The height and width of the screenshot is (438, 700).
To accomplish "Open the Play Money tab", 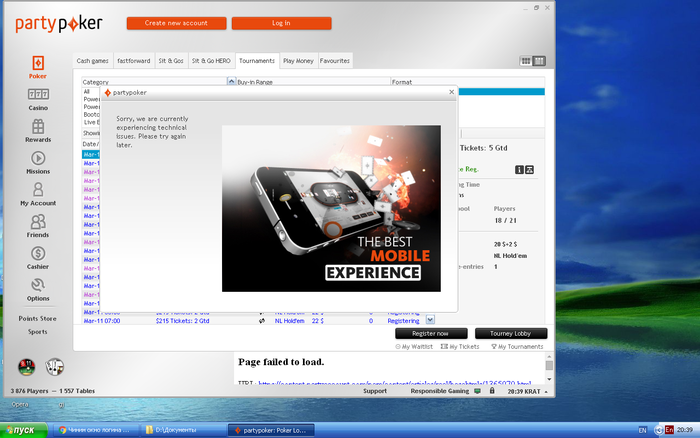I will point(298,61).
